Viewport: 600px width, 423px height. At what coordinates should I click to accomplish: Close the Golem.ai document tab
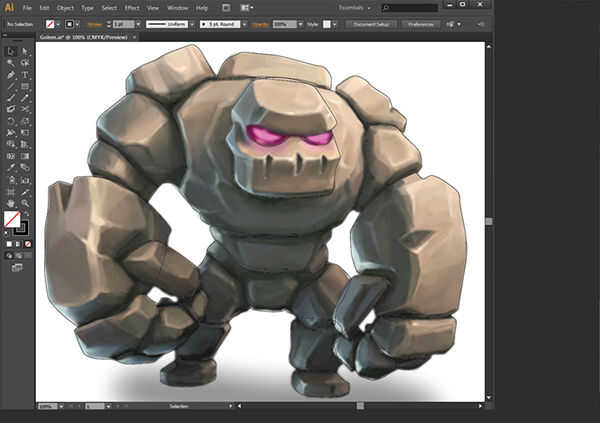click(134, 37)
